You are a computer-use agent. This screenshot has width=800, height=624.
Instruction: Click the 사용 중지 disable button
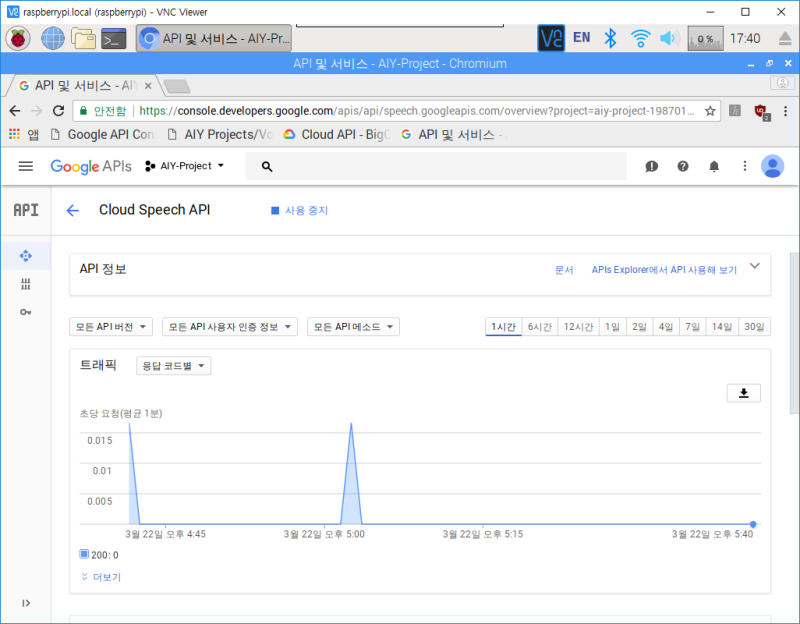(x=299, y=210)
